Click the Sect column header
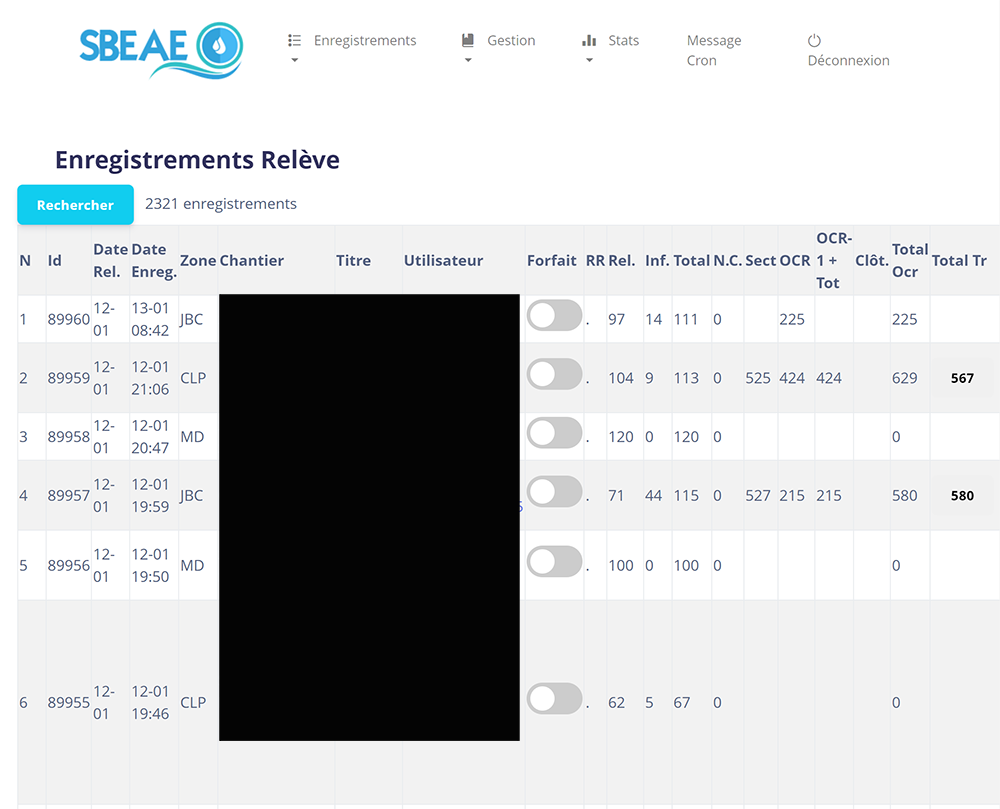1000x809 pixels. 760,260
